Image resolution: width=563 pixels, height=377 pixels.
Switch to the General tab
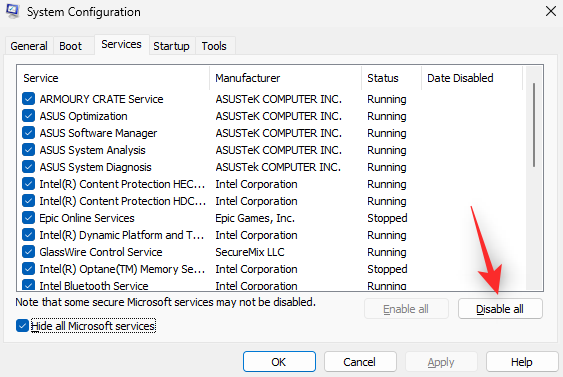29,46
